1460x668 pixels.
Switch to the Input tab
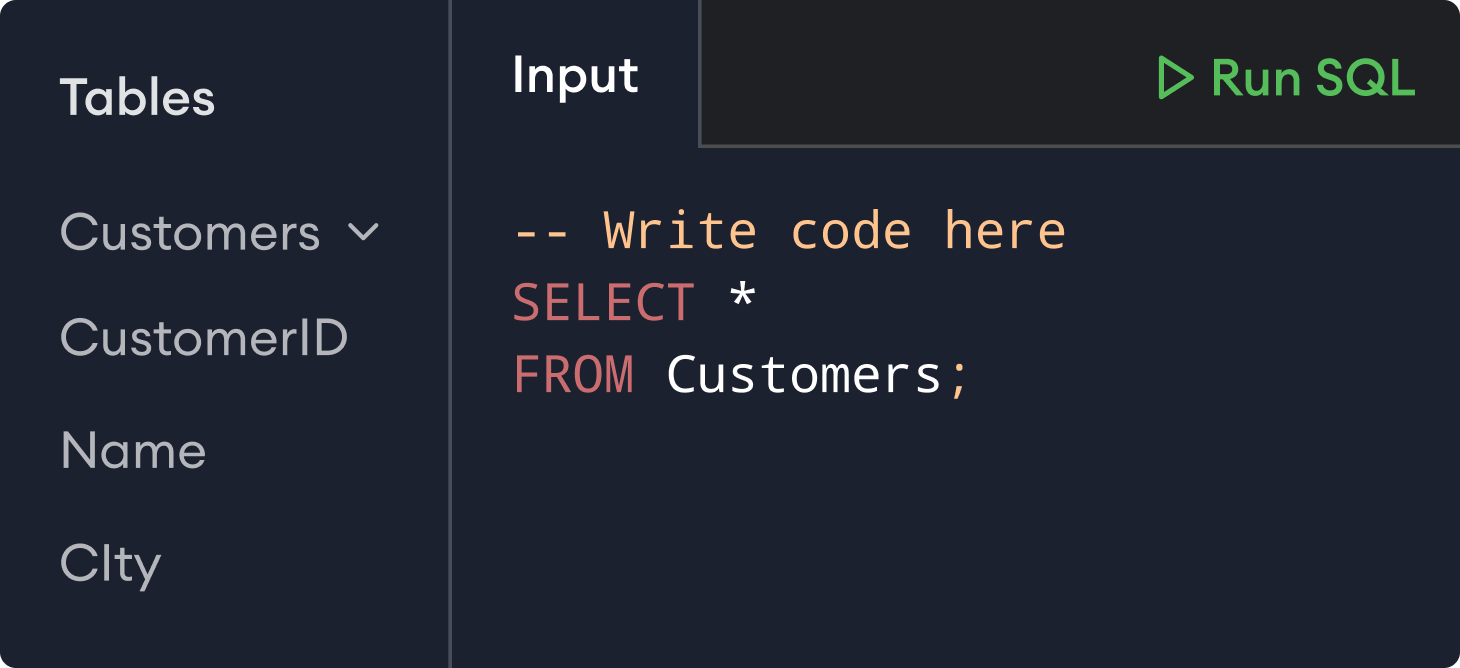[x=575, y=75]
